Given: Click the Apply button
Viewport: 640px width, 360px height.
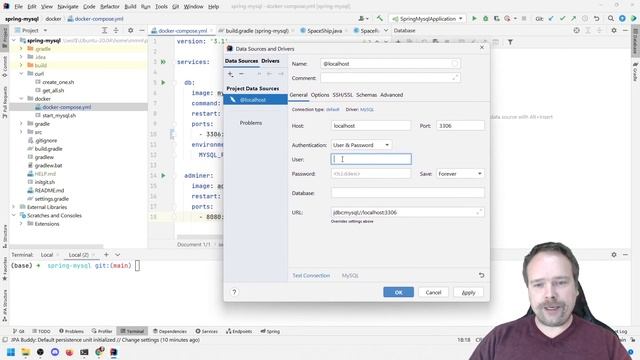Looking at the screenshot, I should coord(468,292).
